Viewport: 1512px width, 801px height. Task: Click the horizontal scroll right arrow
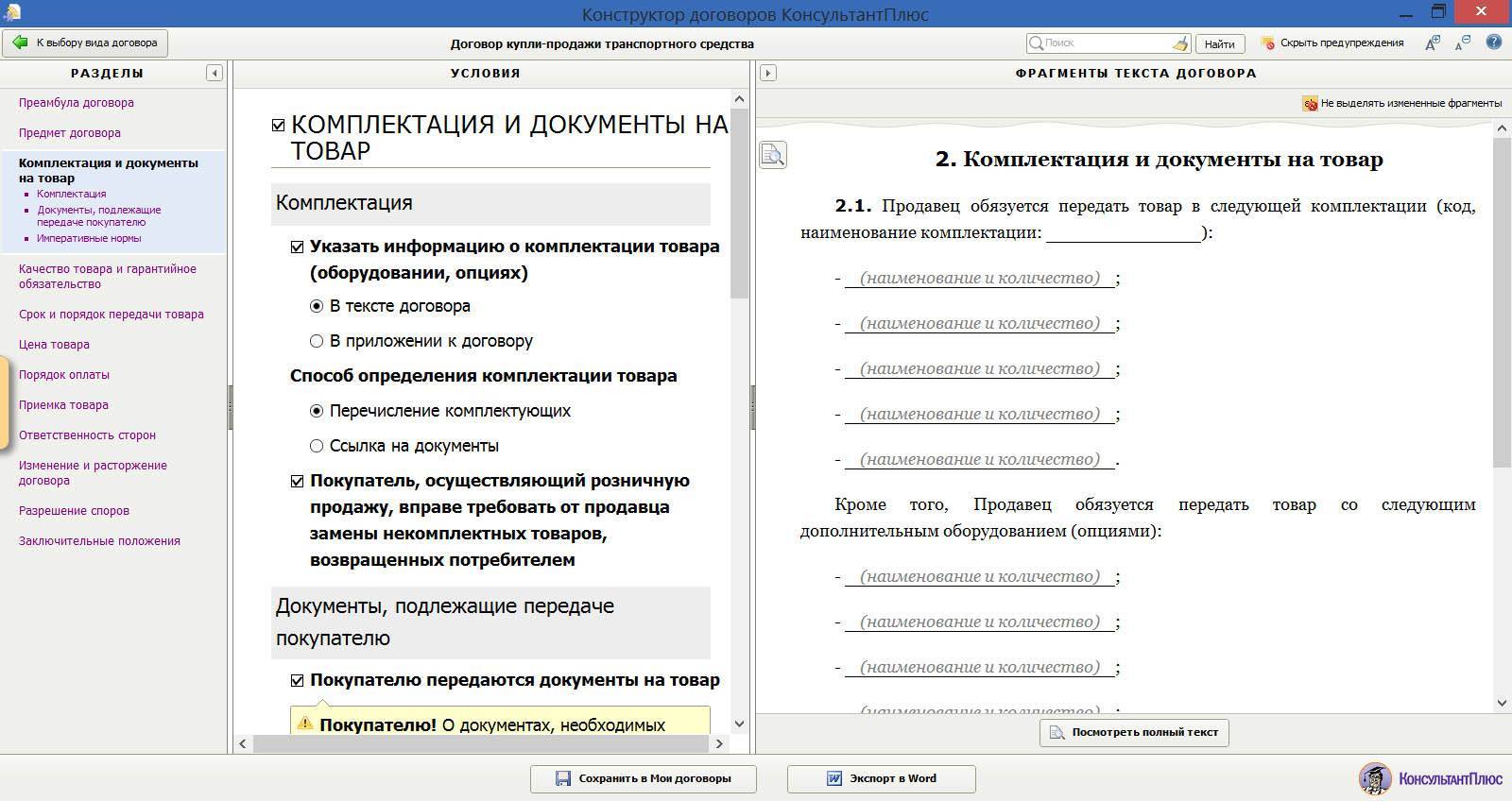click(x=719, y=743)
